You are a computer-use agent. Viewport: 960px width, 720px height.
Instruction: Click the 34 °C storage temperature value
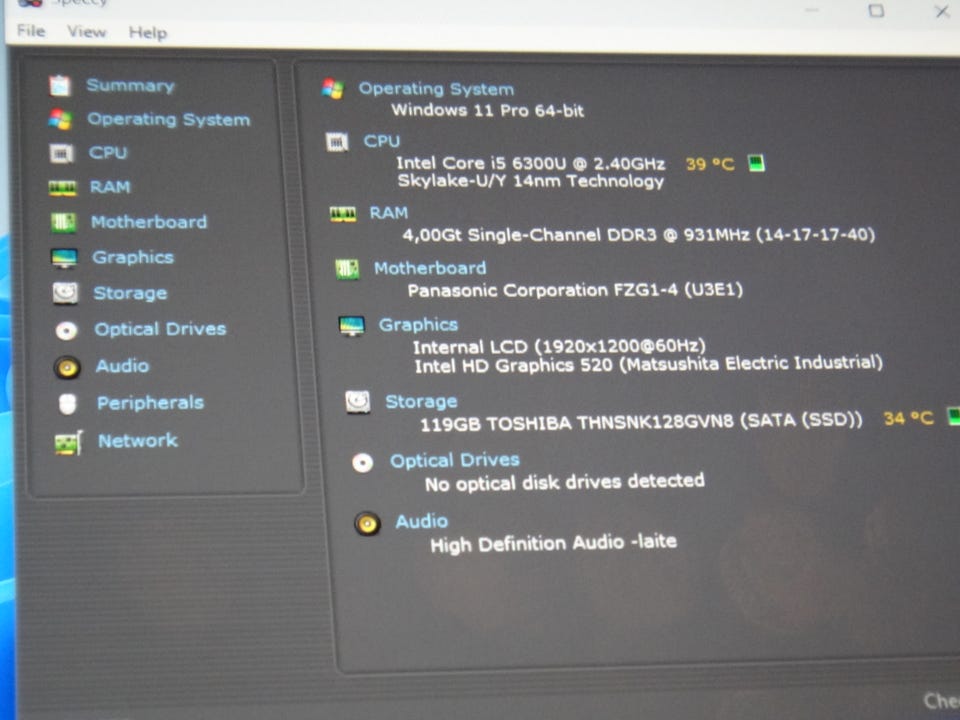pyautogui.click(x=909, y=418)
